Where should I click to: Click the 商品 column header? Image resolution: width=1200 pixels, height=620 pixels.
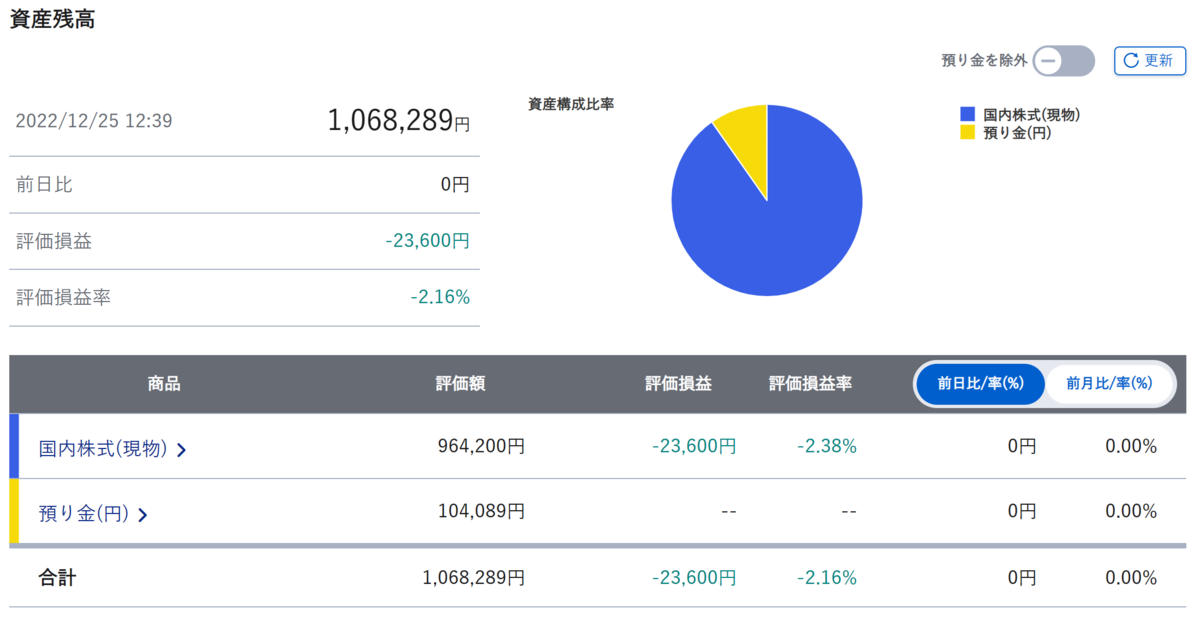(164, 384)
